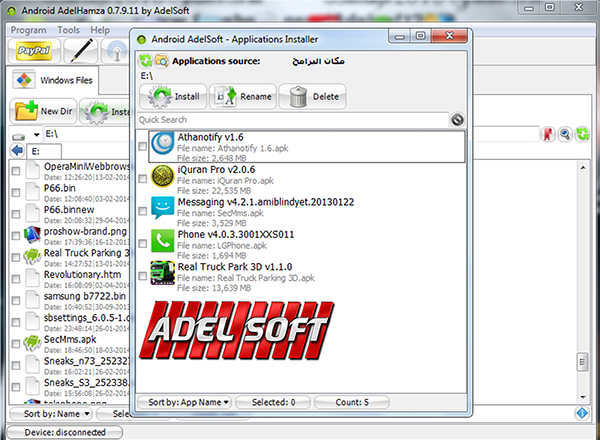The width and height of the screenshot is (600, 440).
Task: Click green refresh icon beside main path bar
Action: click(x=582, y=134)
